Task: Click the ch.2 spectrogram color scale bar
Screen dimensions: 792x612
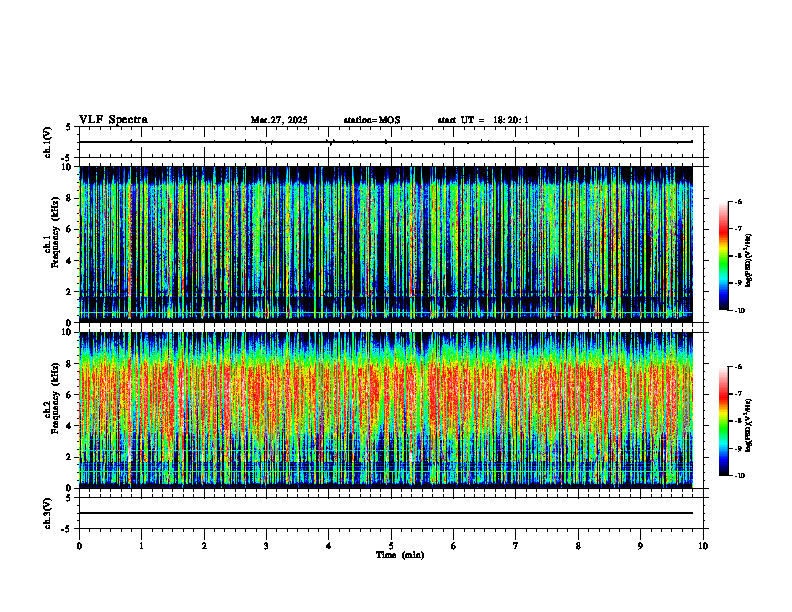Action: coord(723,421)
